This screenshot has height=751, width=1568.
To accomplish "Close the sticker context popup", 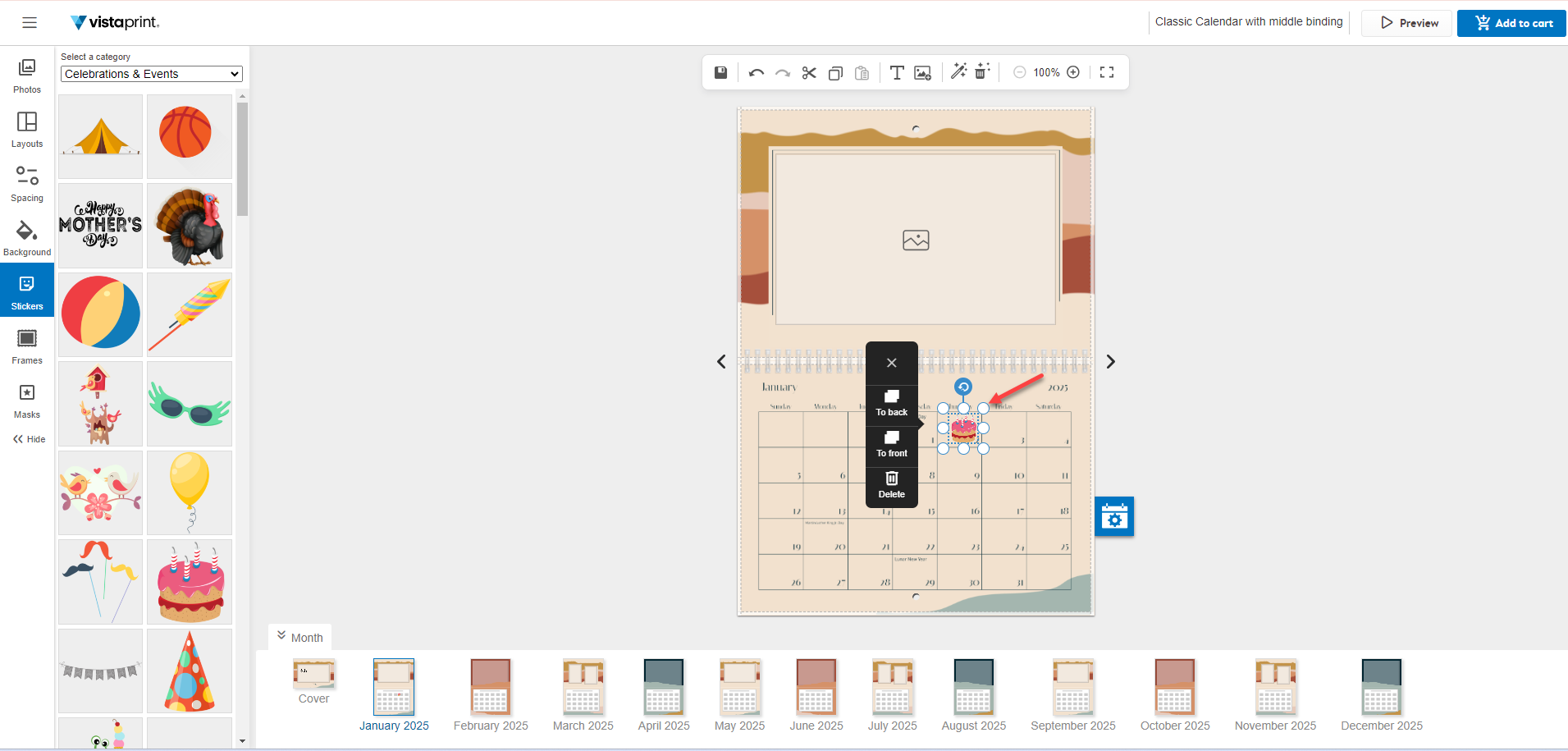I will pyautogui.click(x=892, y=363).
